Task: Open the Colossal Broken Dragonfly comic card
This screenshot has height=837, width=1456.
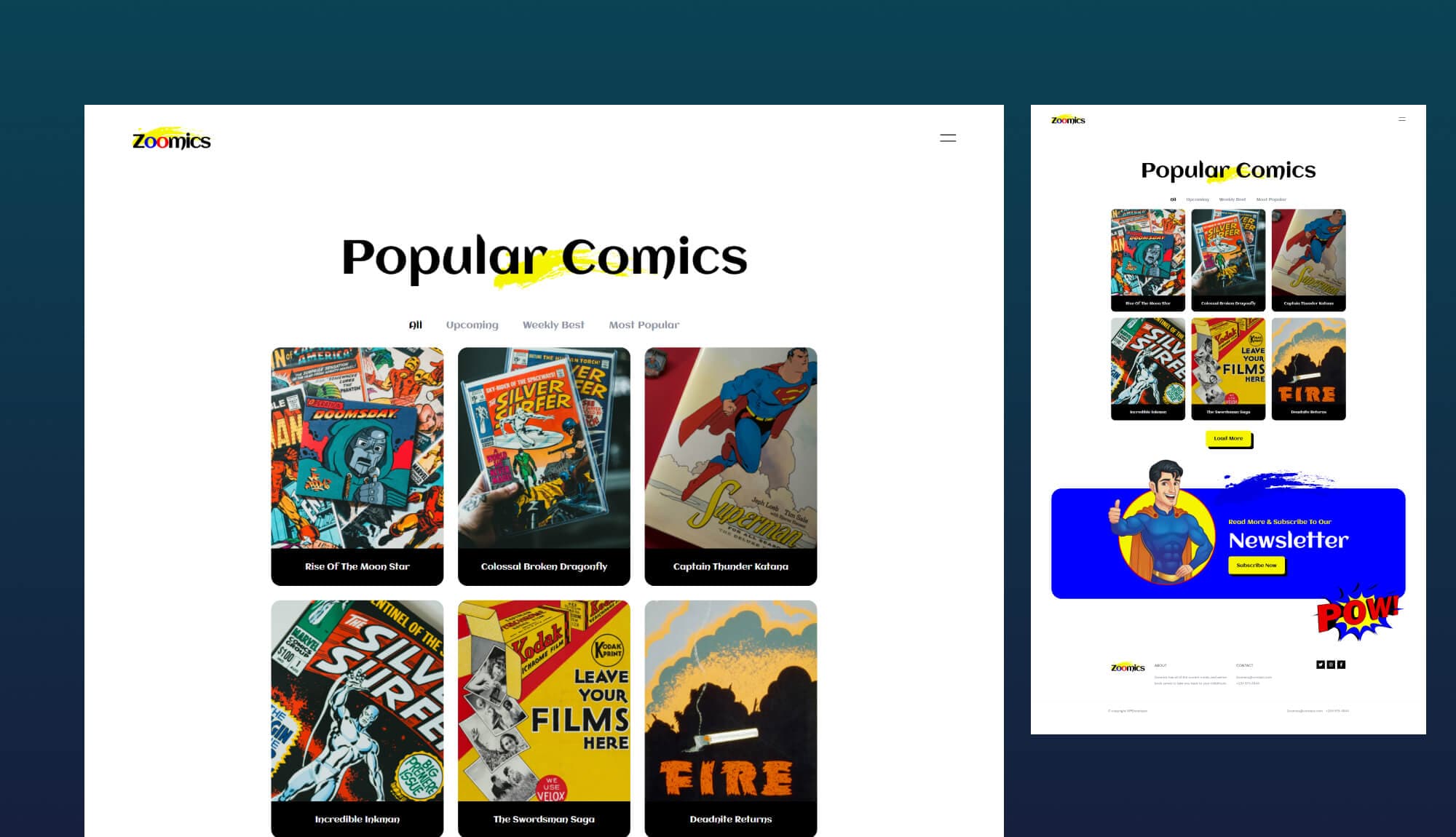Action: tap(544, 467)
